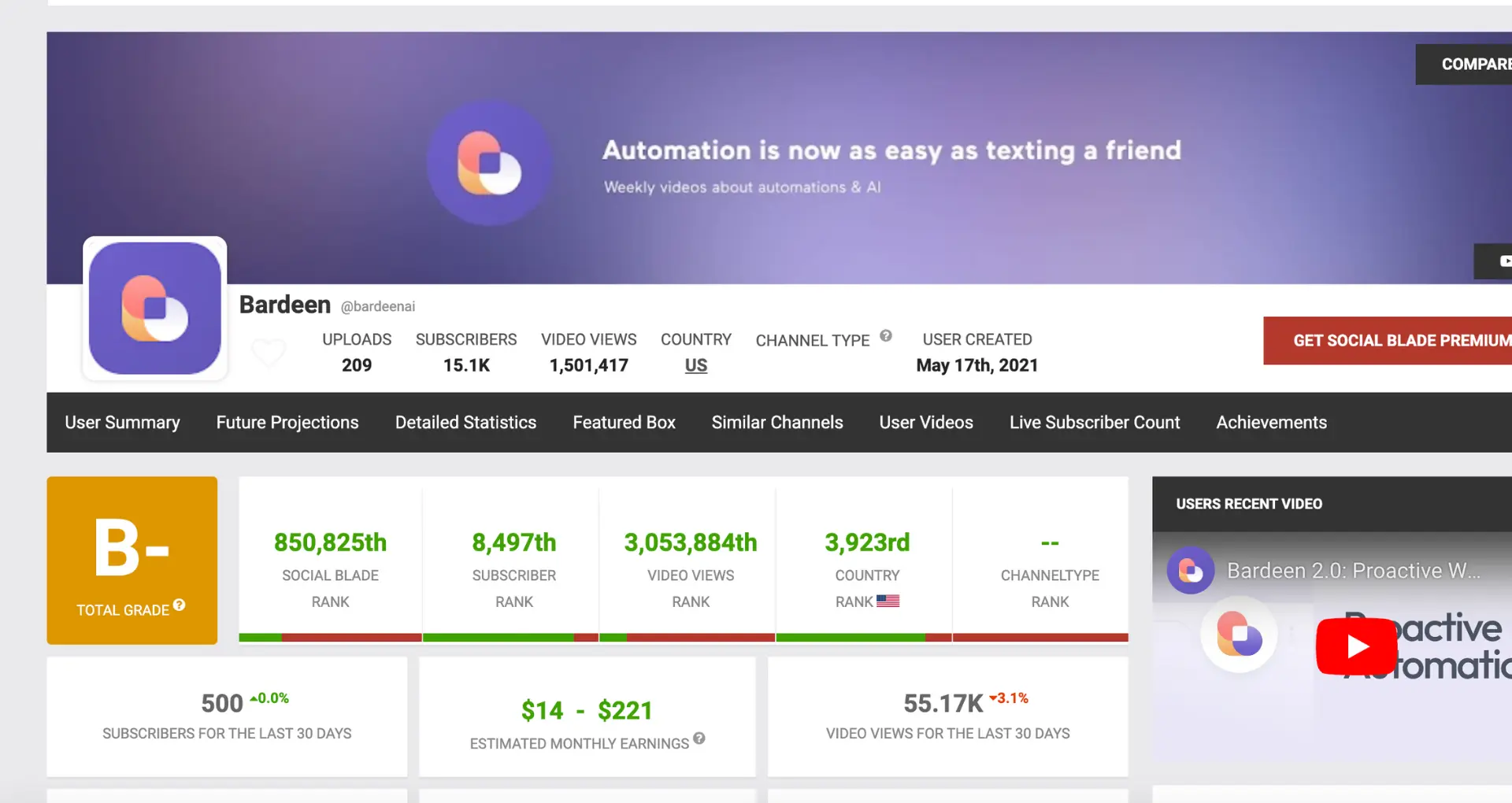Click the Bardeen logo in the banner
The height and width of the screenshot is (803, 1512).
(x=489, y=163)
